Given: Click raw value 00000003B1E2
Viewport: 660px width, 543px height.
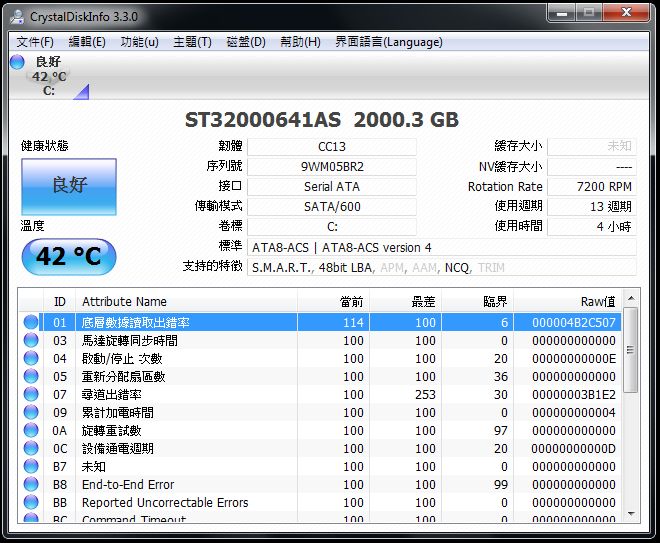Looking at the screenshot, I should (574, 395).
